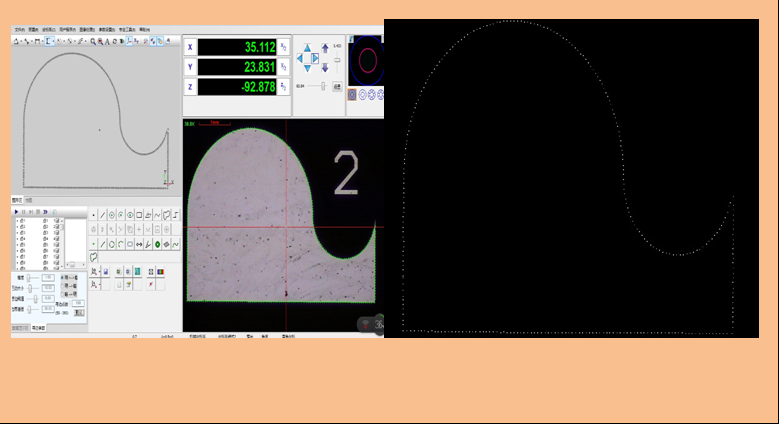Click the top slider in the bottom-left settings panel

tap(29, 277)
